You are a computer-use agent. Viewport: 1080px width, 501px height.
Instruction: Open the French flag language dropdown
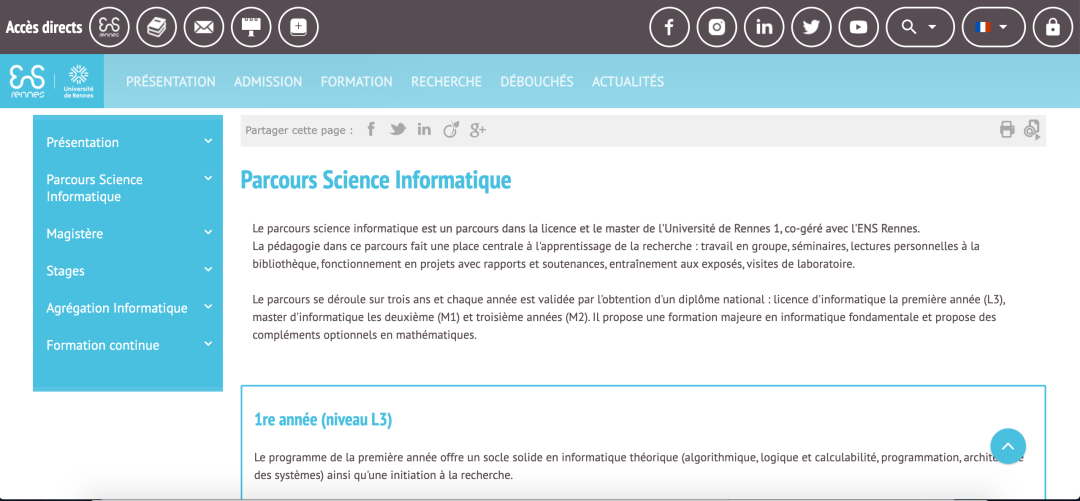coord(993,27)
